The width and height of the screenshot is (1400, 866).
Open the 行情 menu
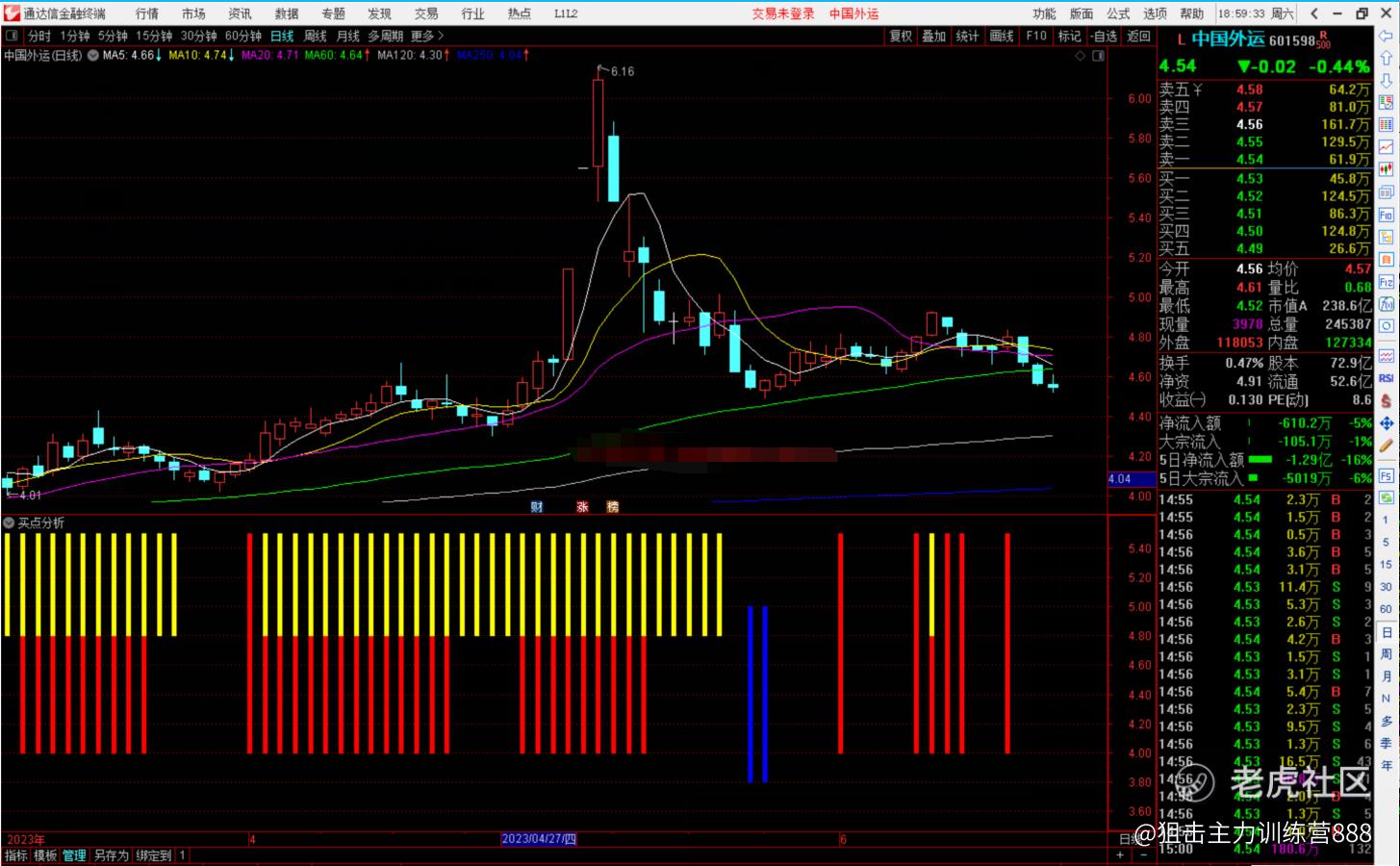coord(147,13)
